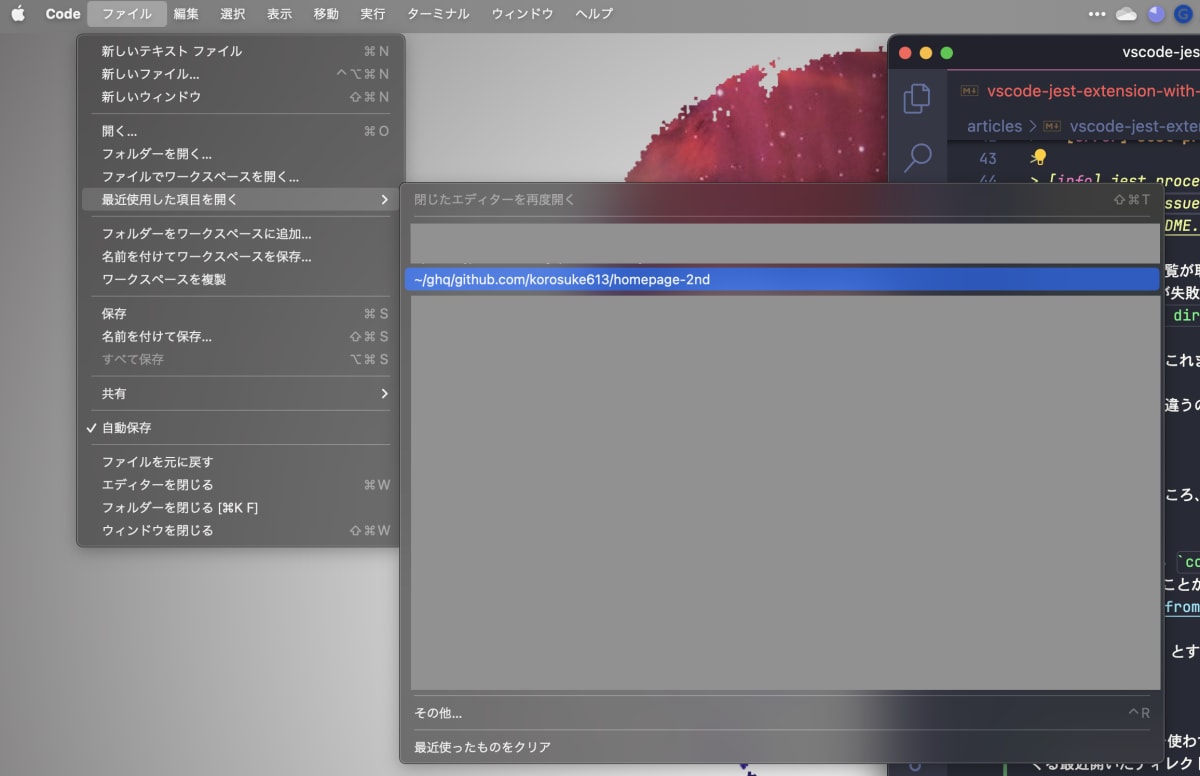Click line number 43 in VS Code editor
This screenshot has width=1200, height=776.
pos(988,158)
